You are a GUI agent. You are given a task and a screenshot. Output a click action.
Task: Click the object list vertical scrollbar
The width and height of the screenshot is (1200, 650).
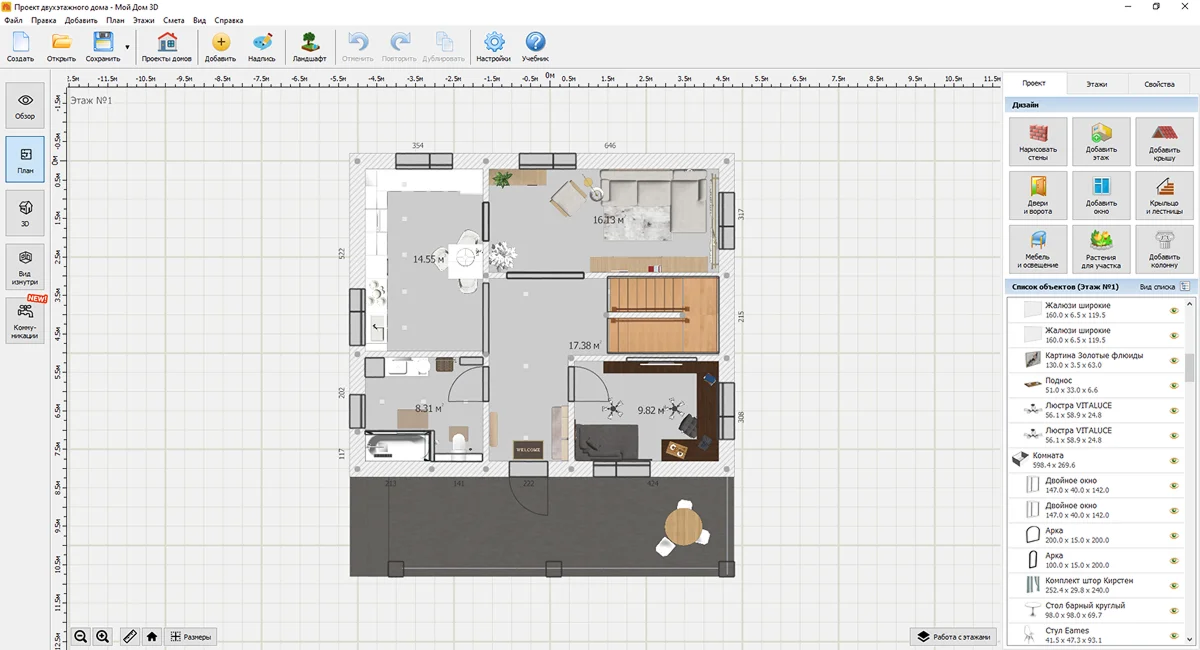pos(1190,367)
